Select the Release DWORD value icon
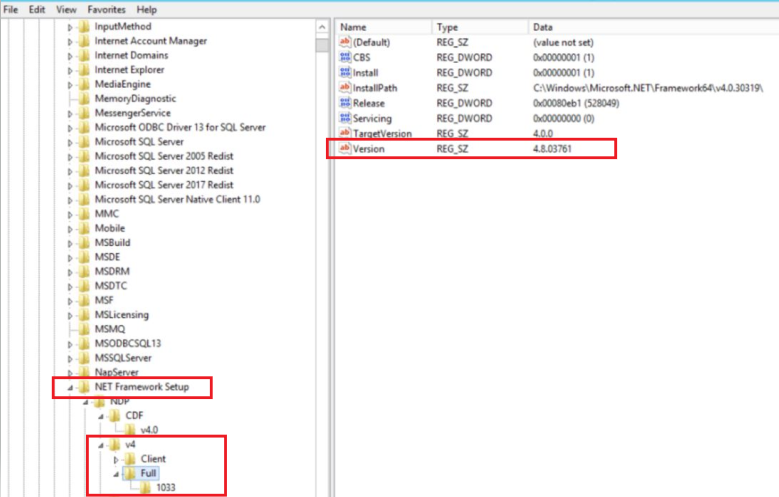 pos(346,103)
